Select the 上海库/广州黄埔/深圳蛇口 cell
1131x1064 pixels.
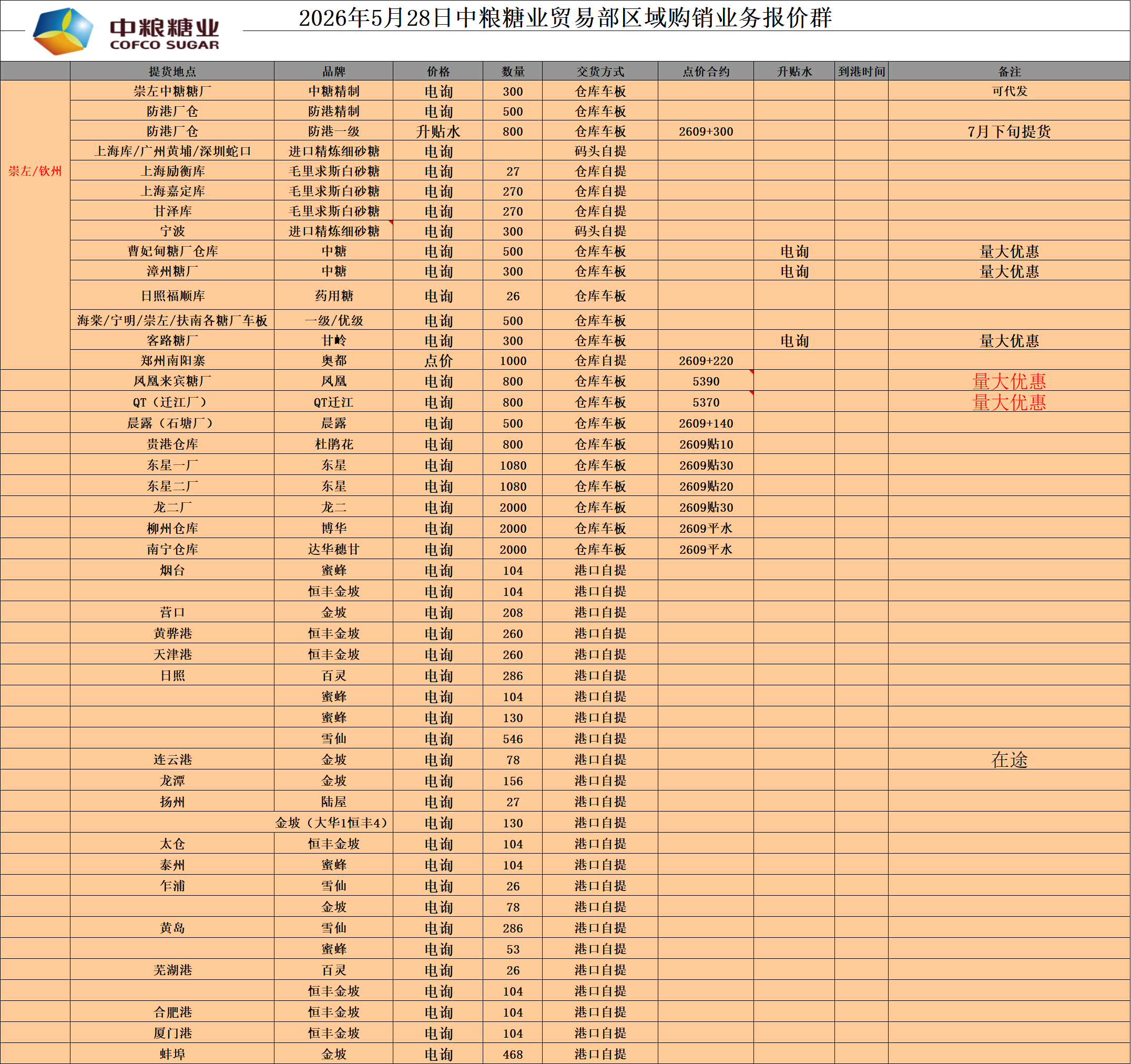pyautogui.click(x=172, y=151)
